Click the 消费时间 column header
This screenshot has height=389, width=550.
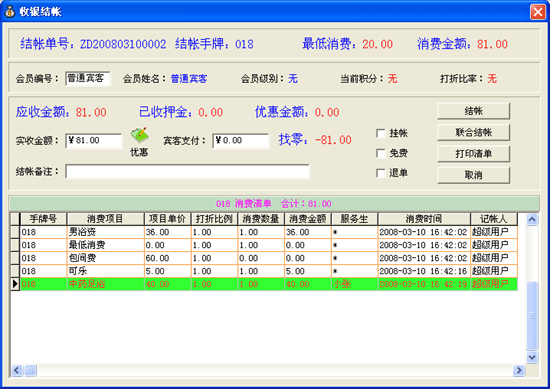click(424, 219)
